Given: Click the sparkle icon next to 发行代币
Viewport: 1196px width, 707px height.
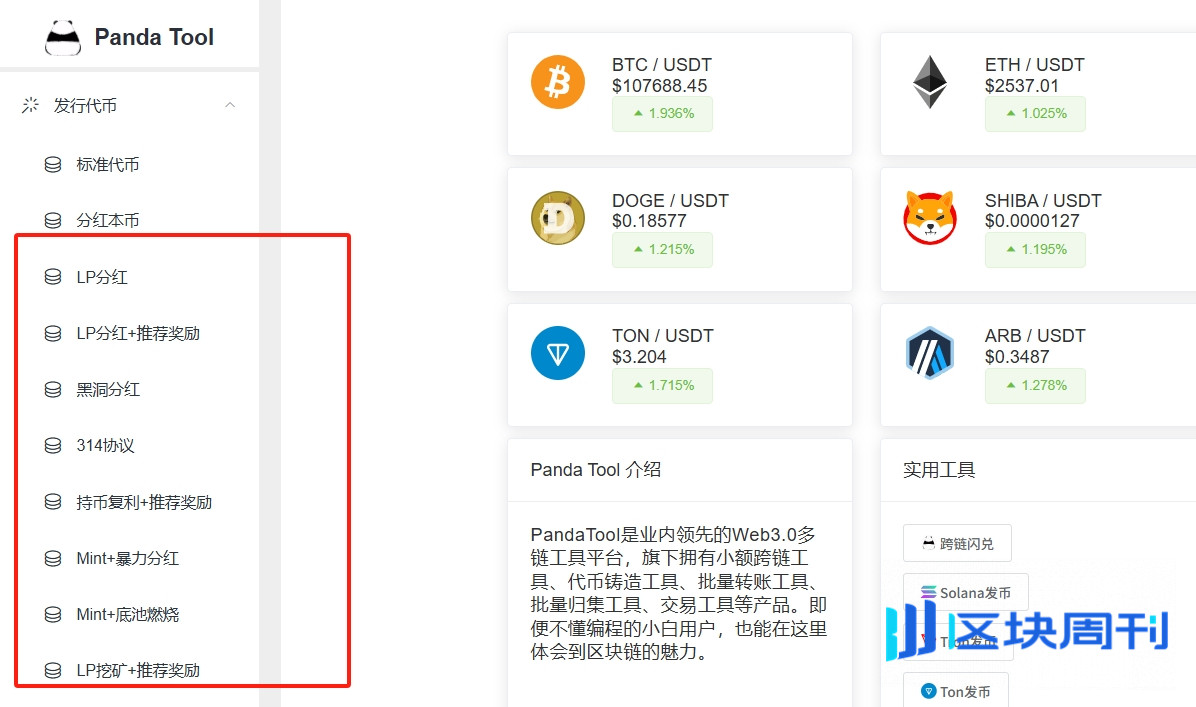Looking at the screenshot, I should (x=31, y=105).
